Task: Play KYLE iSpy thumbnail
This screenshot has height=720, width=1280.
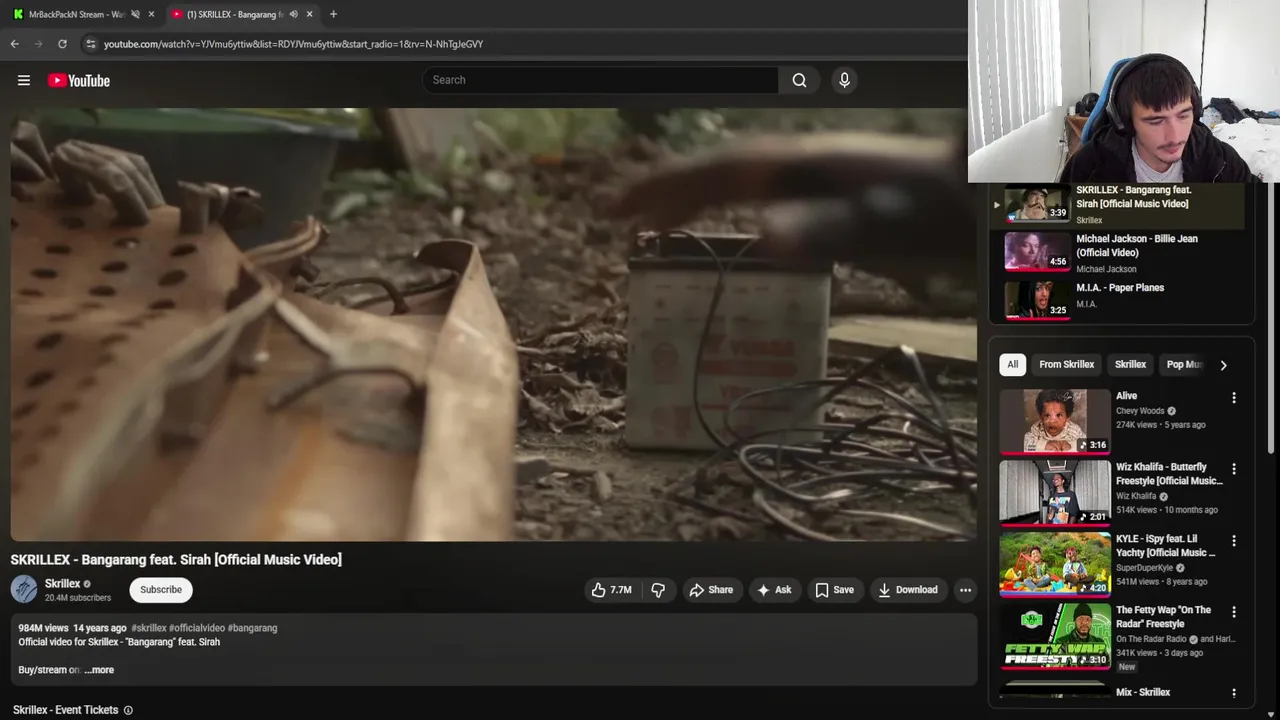Action: 1055,564
